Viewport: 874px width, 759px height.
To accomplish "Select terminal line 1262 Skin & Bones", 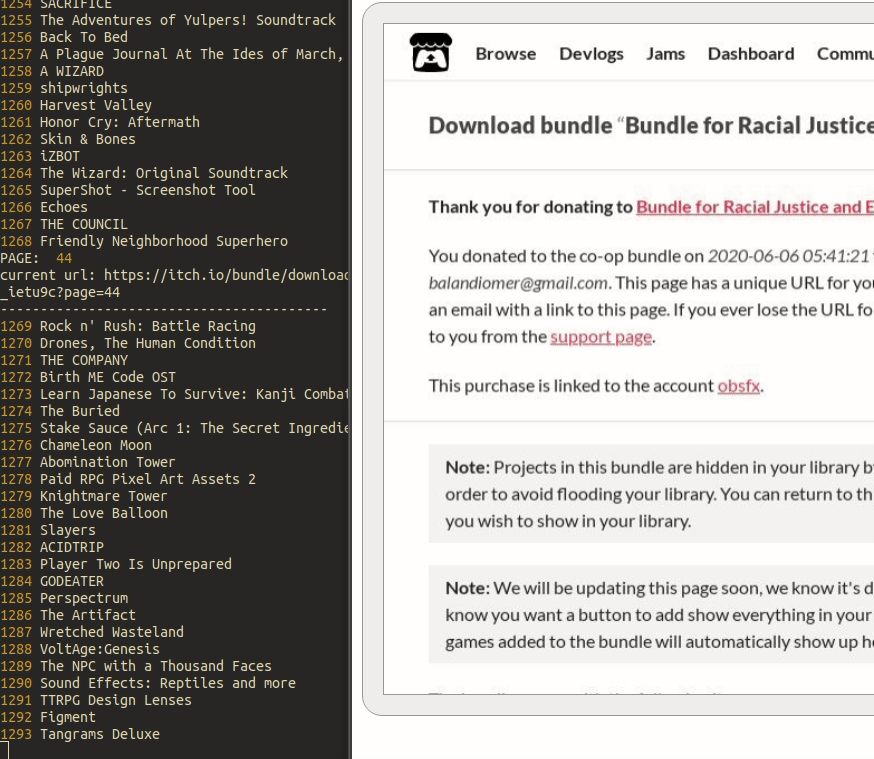I will coord(68,139).
